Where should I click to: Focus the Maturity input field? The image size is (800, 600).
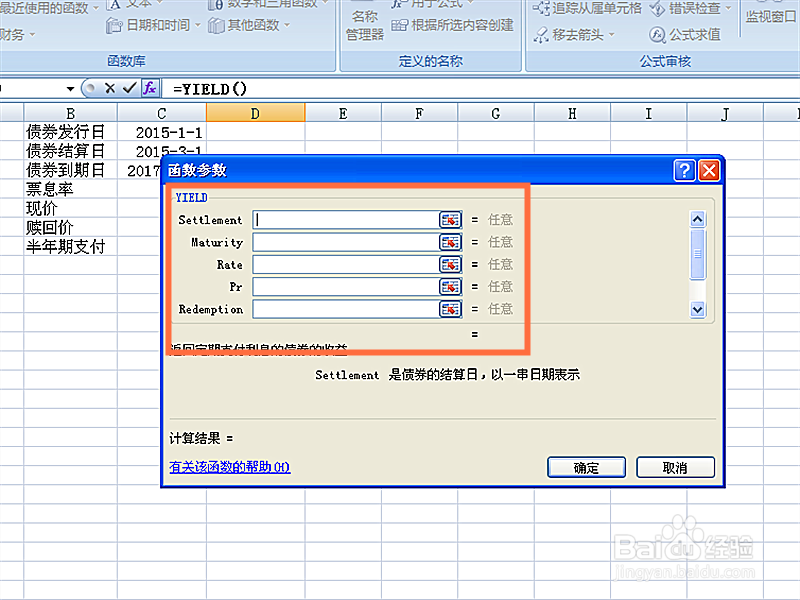(346, 242)
